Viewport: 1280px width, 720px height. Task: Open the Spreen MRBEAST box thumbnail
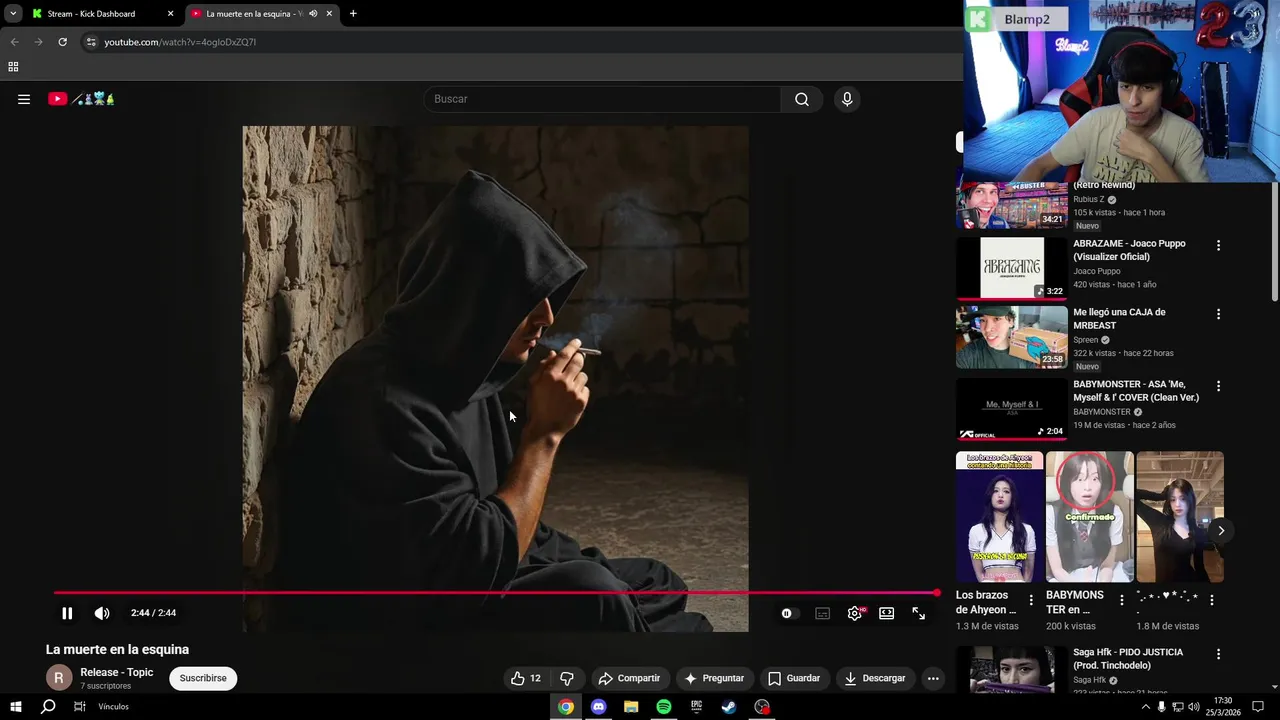pos(1012,337)
